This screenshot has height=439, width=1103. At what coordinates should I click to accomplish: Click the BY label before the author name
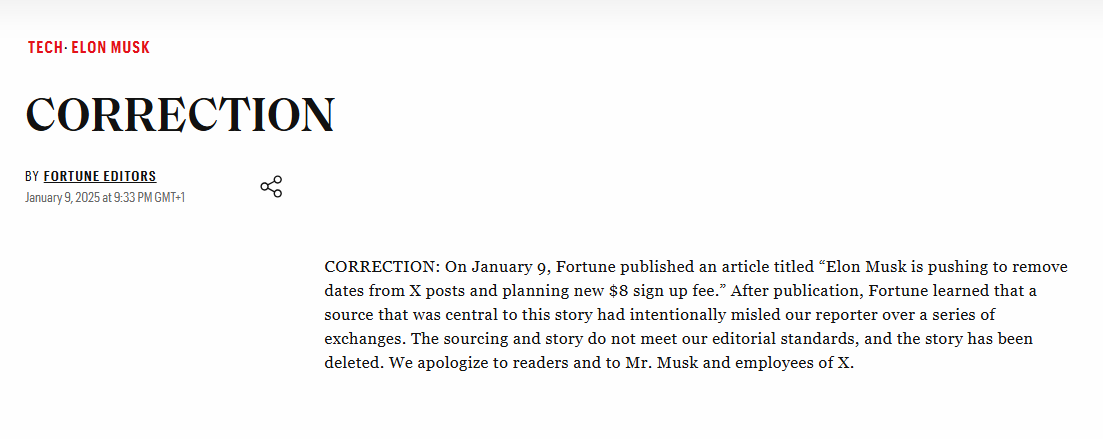(x=32, y=177)
